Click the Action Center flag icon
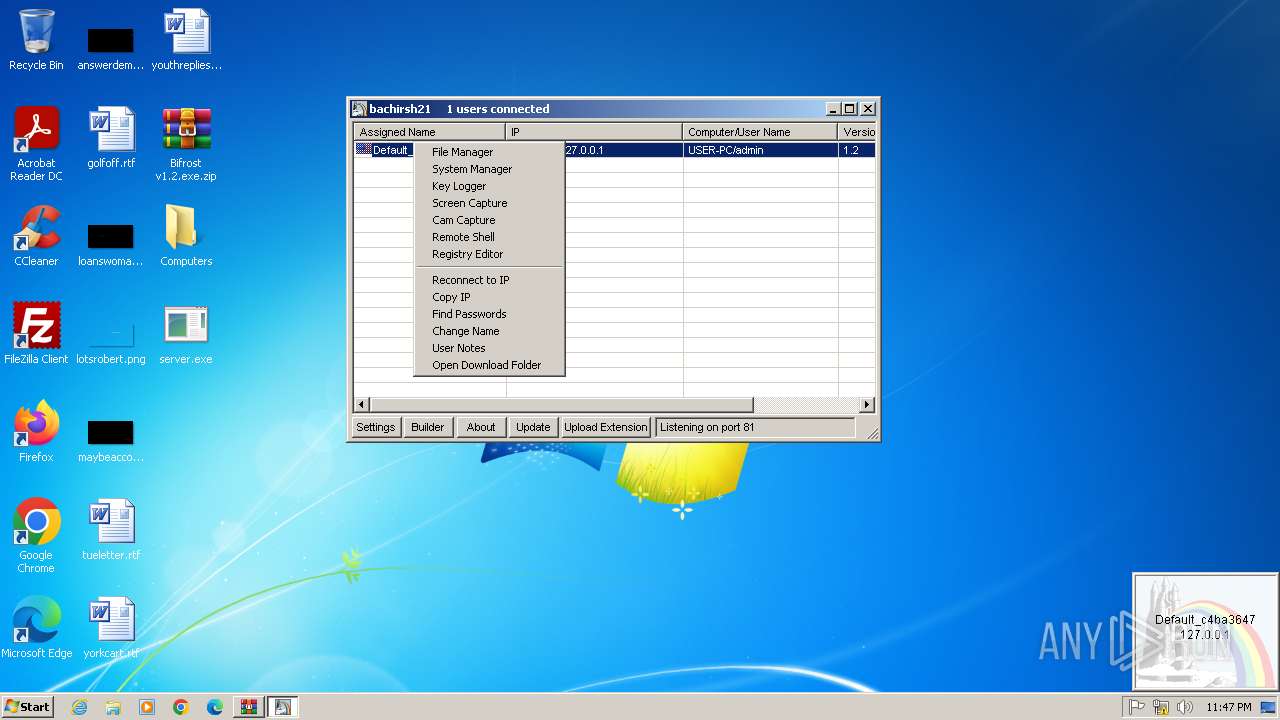 point(1137,707)
